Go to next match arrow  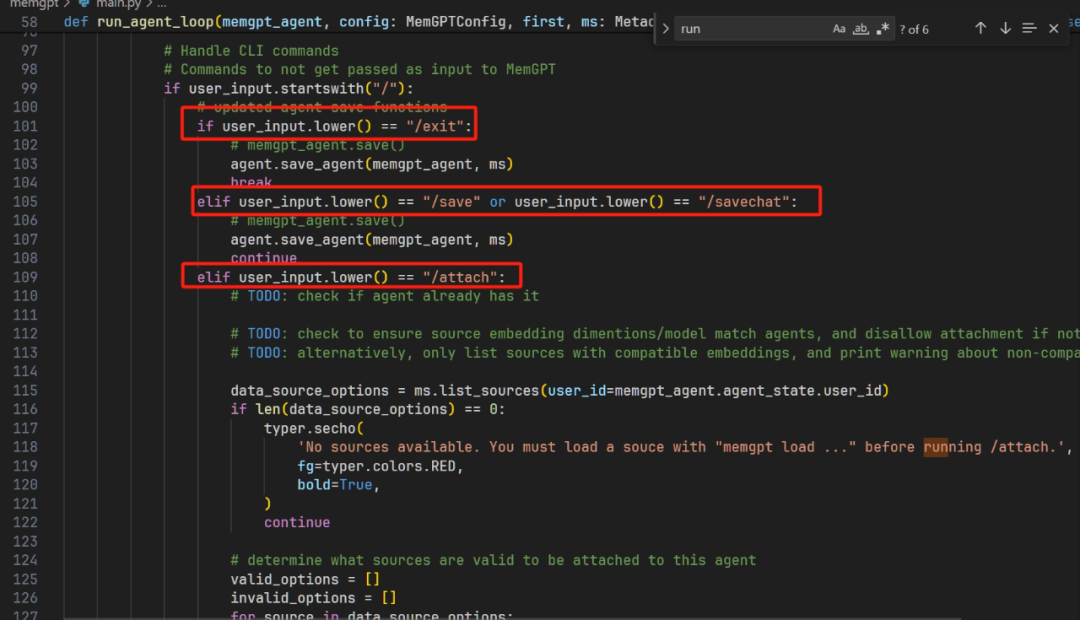pyautogui.click(x=1005, y=29)
